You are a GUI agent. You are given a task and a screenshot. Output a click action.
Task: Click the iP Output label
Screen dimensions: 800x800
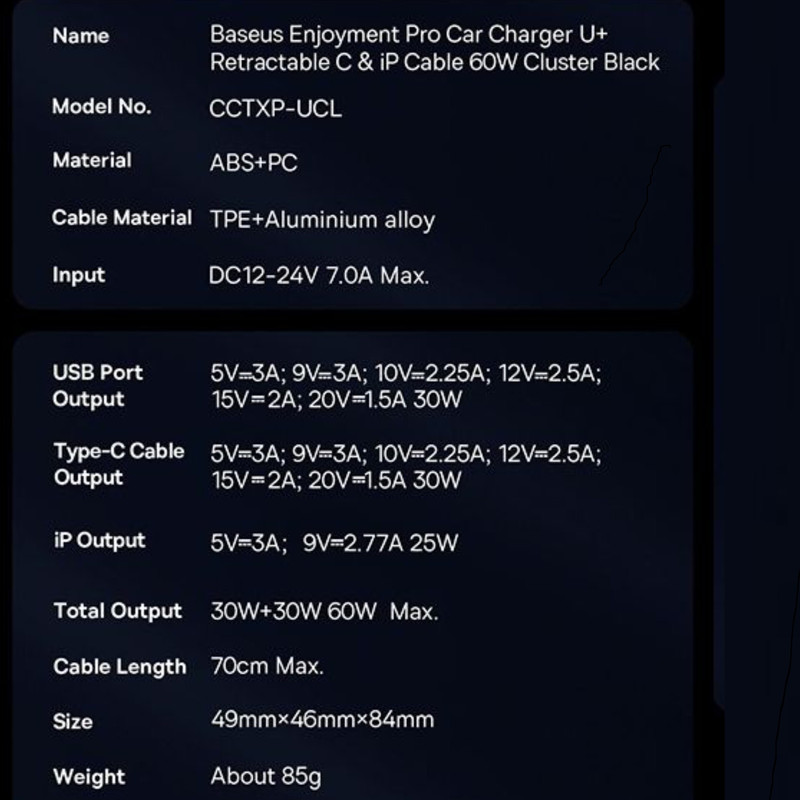pyautogui.click(x=99, y=541)
